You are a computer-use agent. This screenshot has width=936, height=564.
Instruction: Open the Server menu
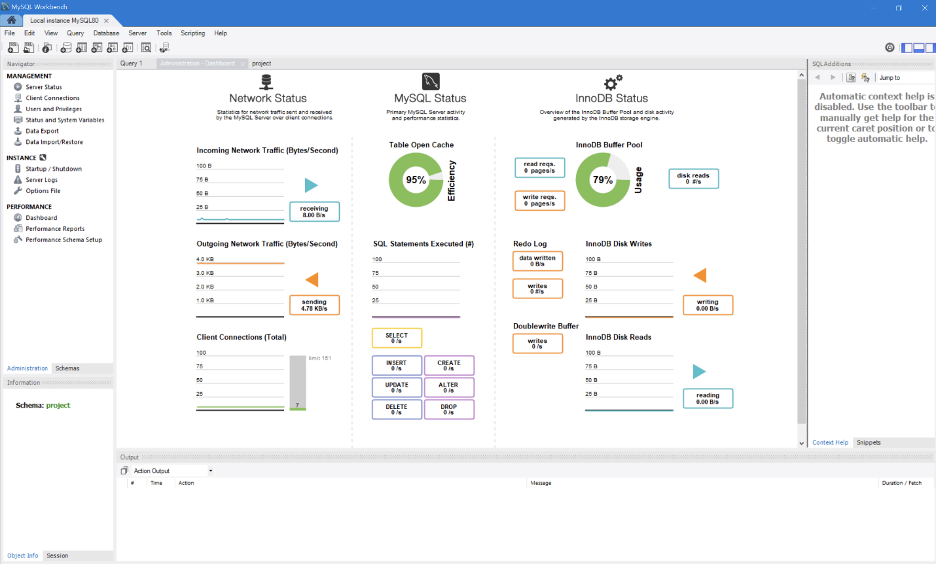click(137, 33)
